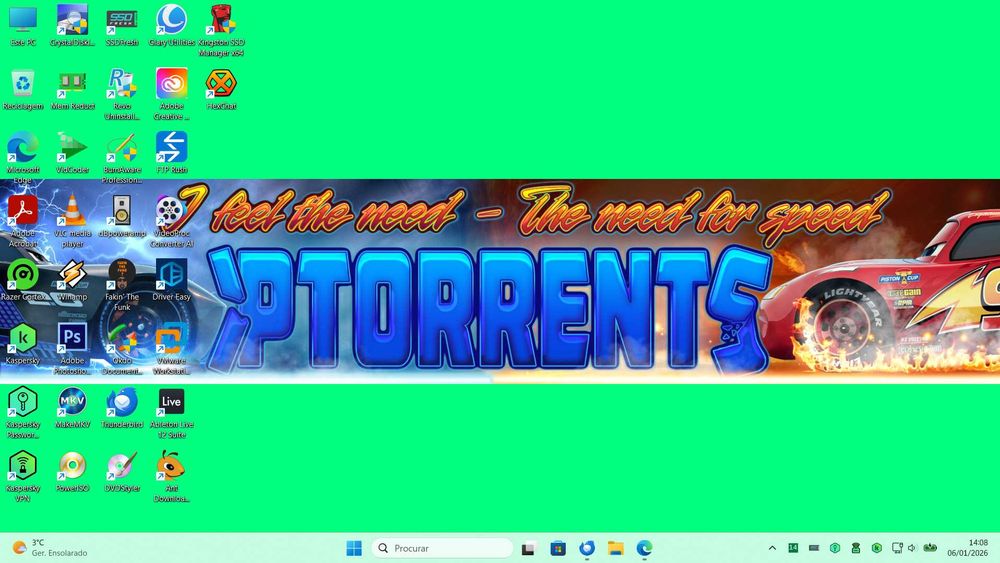Open the VidCoder desktop shortcut
1000x563 pixels.
pyautogui.click(x=72, y=153)
